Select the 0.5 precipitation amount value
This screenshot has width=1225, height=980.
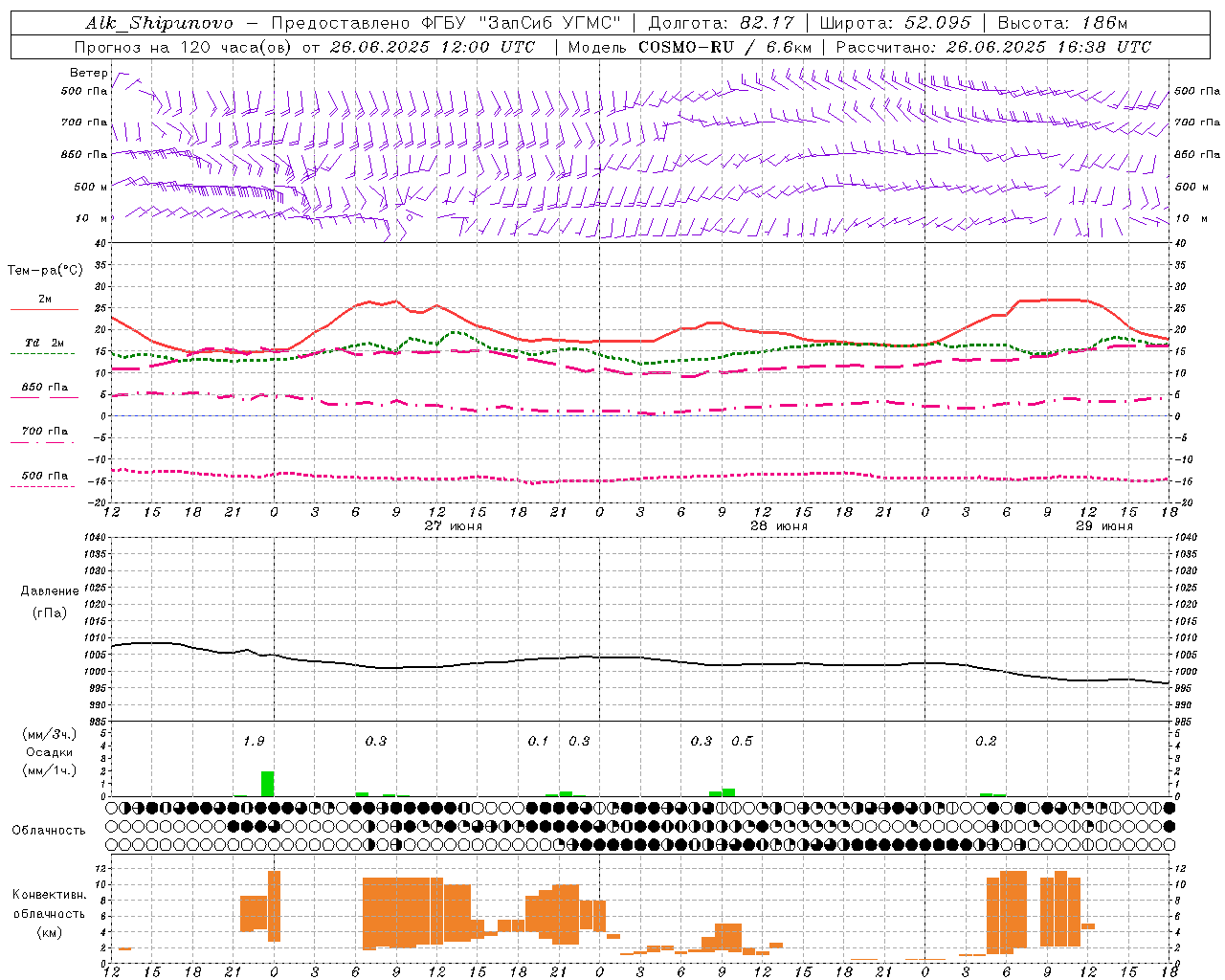click(742, 741)
